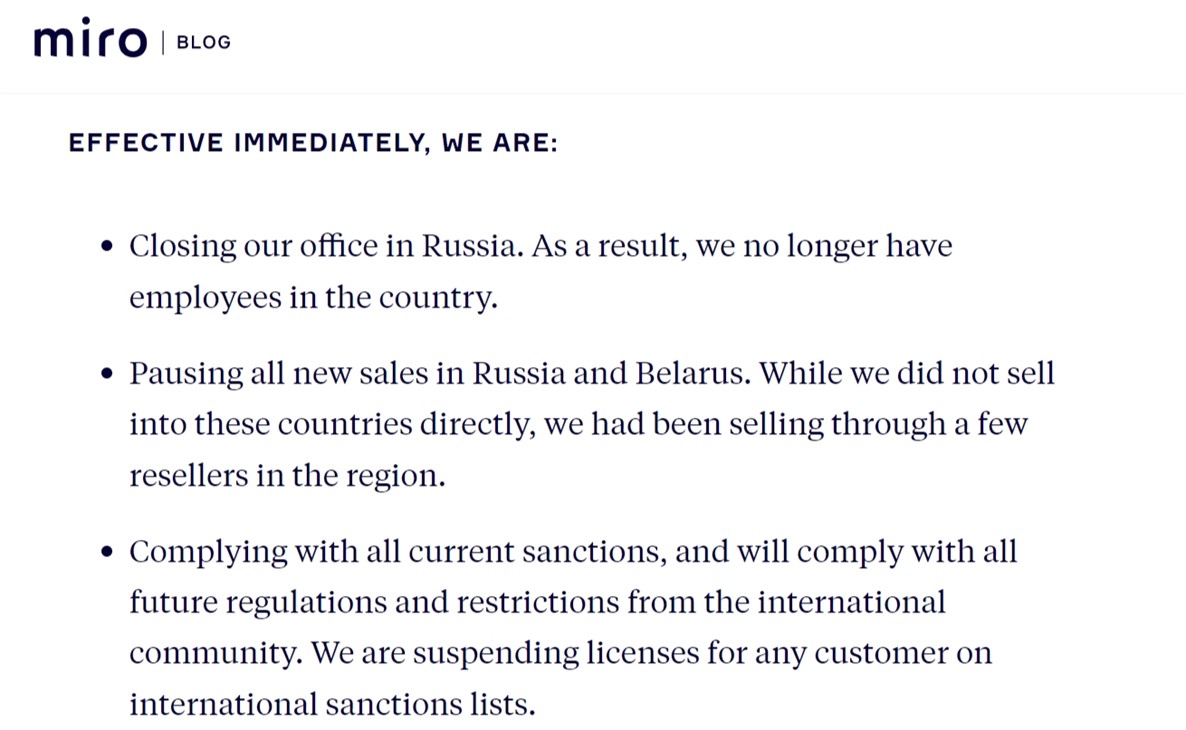This screenshot has width=1186, height=730.
Task: Click the bullet dot before "Closing our office"
Action: coord(107,246)
